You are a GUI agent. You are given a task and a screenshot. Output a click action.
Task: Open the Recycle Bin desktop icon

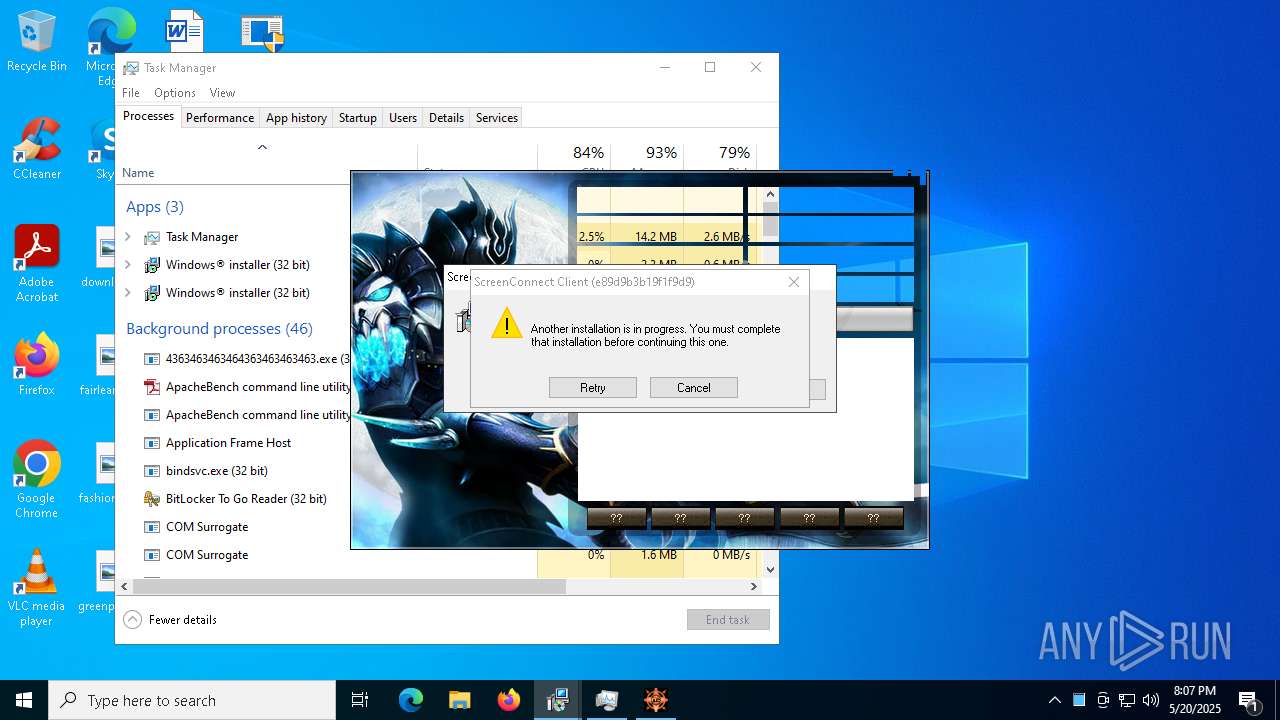tap(36, 42)
